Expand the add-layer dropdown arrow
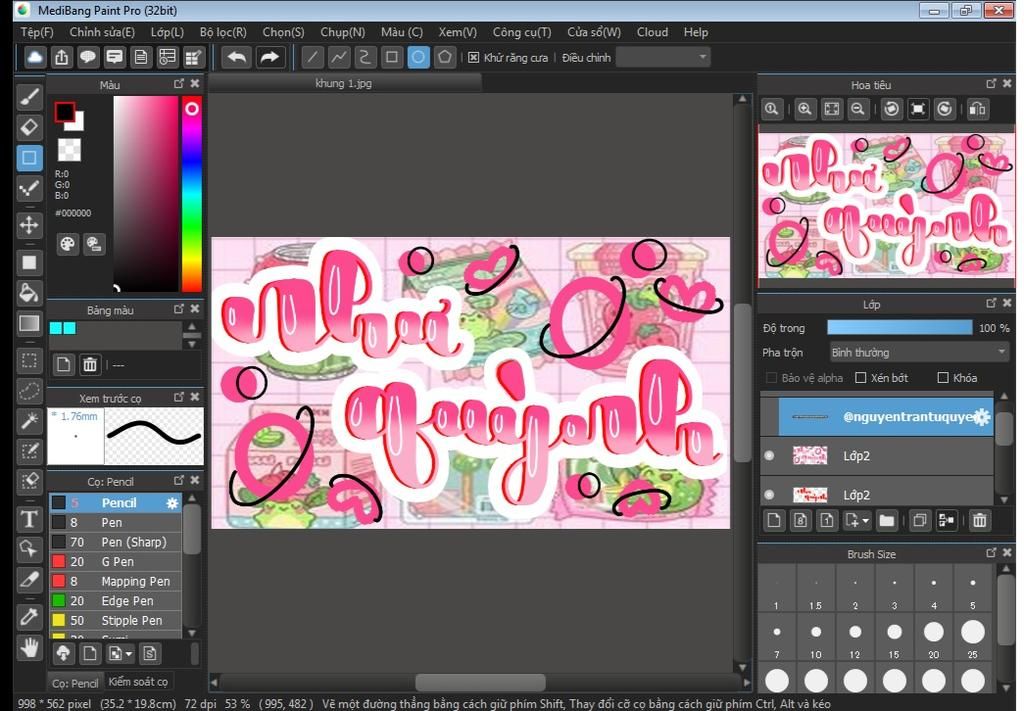The image size is (1024, 711). pyautogui.click(x=866, y=521)
